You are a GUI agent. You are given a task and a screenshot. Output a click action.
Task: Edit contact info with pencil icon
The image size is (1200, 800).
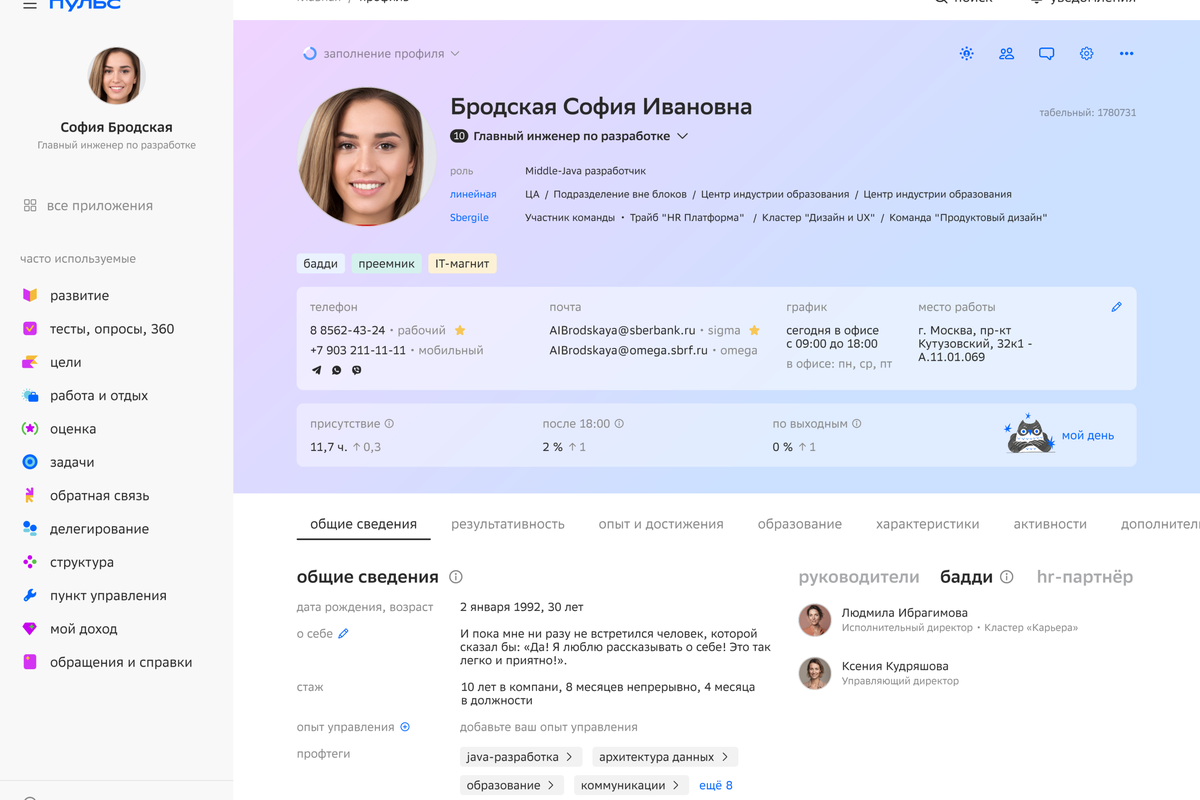click(1117, 307)
